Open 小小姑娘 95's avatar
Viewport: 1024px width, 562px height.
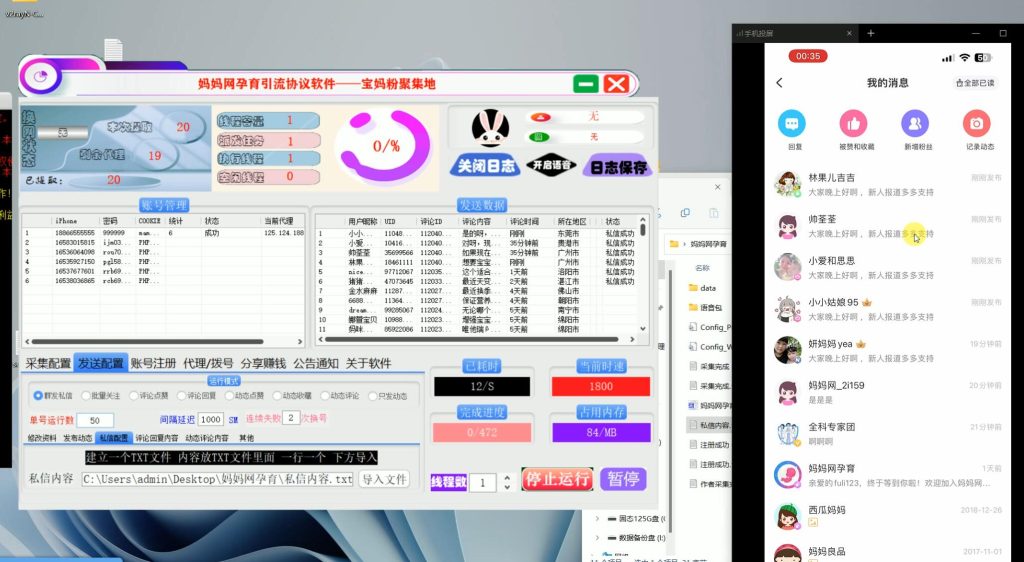(x=788, y=309)
